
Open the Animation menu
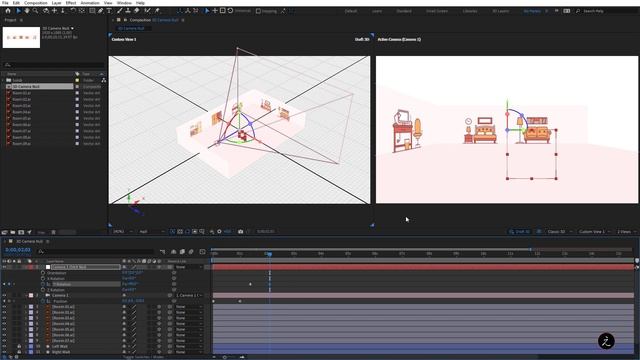90,3
